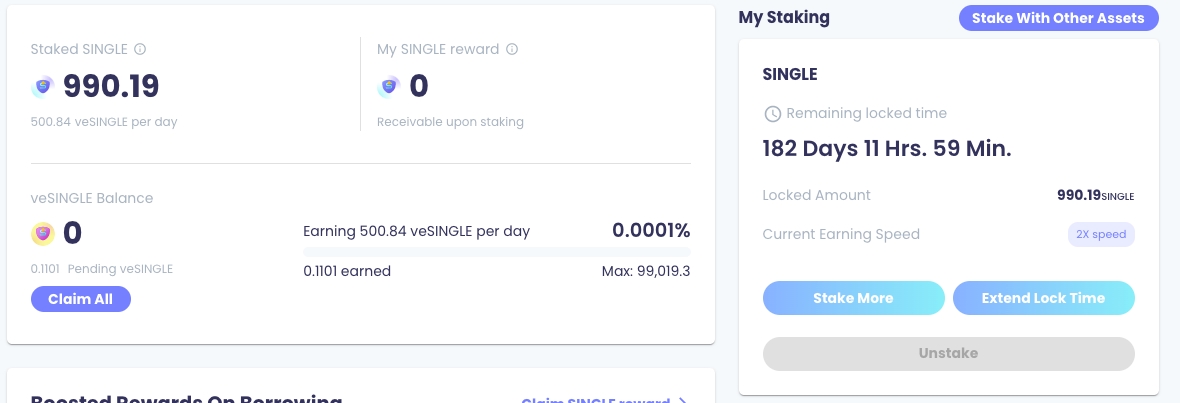
Task: Expand the chevron after Claim SINGLE reward
Action: tap(683, 400)
